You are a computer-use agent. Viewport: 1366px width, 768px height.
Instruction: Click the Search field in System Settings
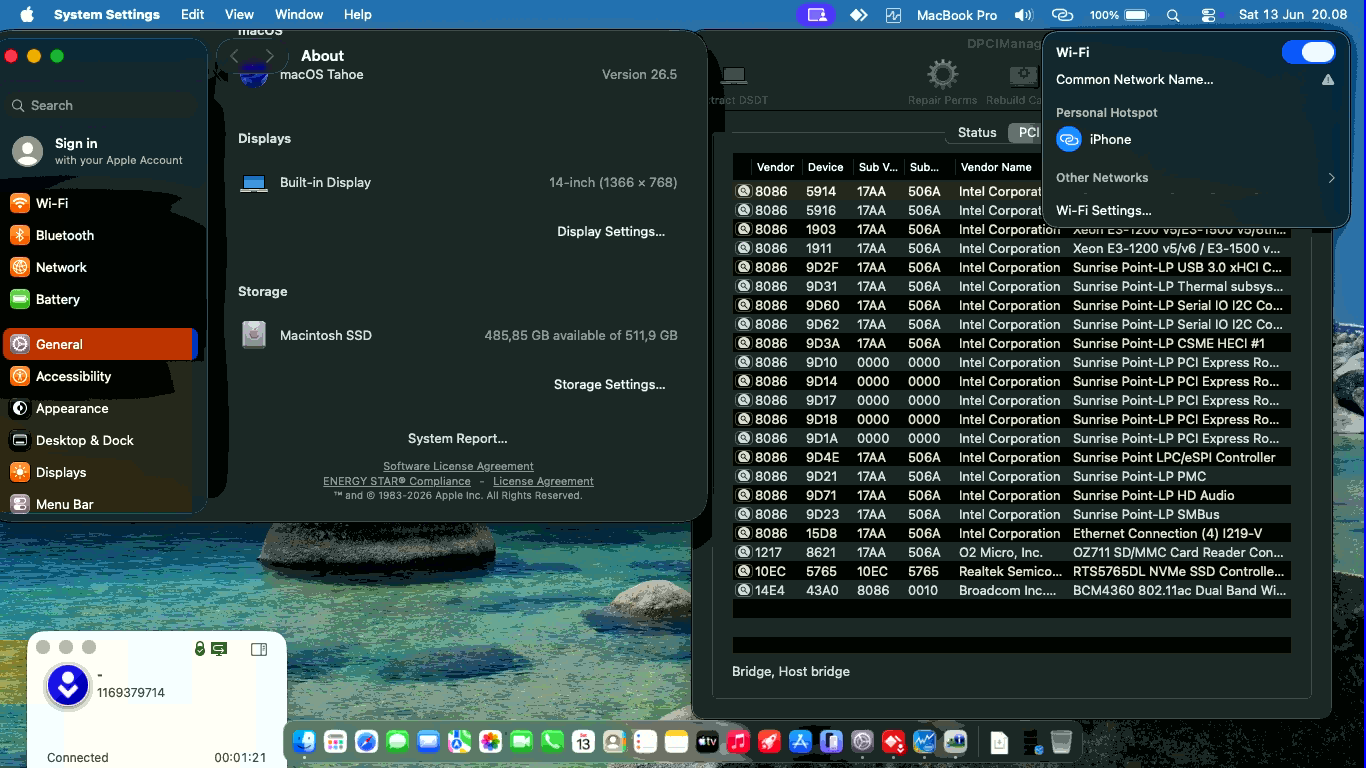point(100,105)
